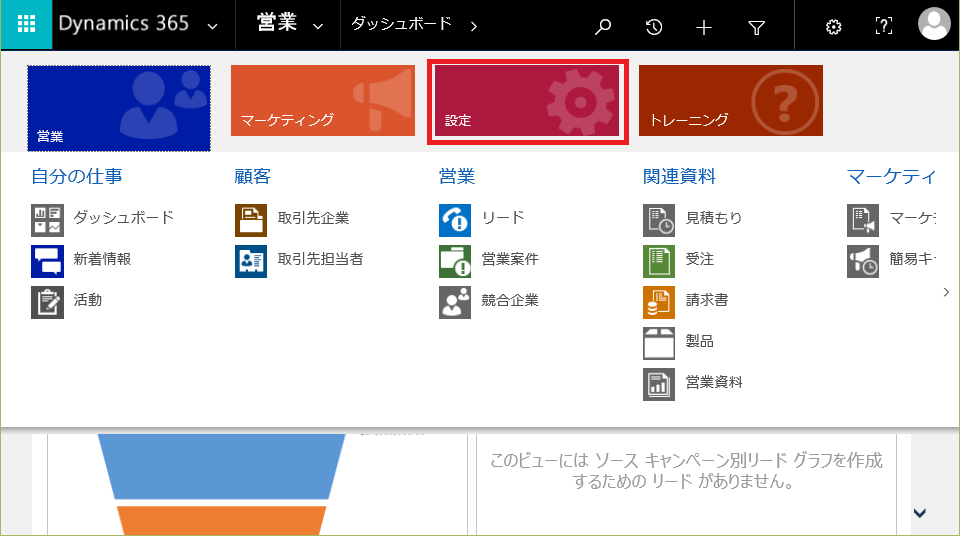Open the 営業資料 link
This screenshot has width=960, height=536.
click(x=713, y=382)
